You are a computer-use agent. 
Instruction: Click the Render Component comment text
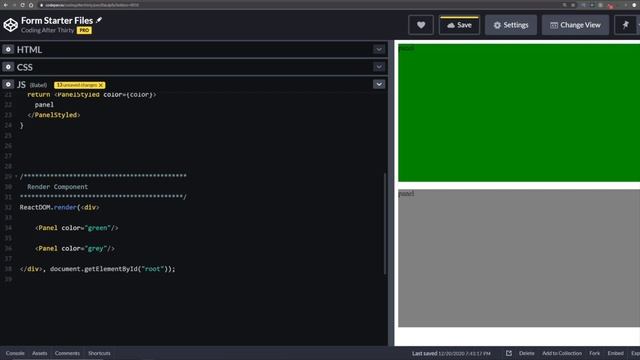(x=58, y=187)
